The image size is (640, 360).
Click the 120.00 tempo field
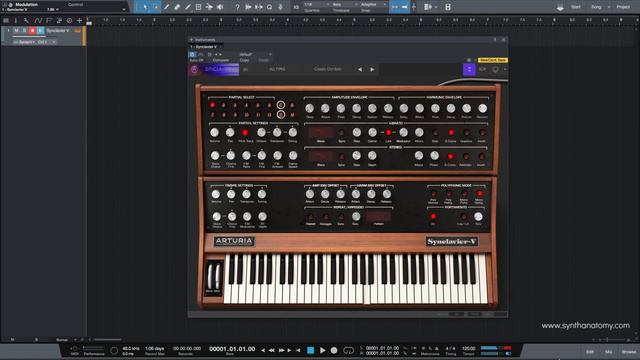click(x=469, y=349)
